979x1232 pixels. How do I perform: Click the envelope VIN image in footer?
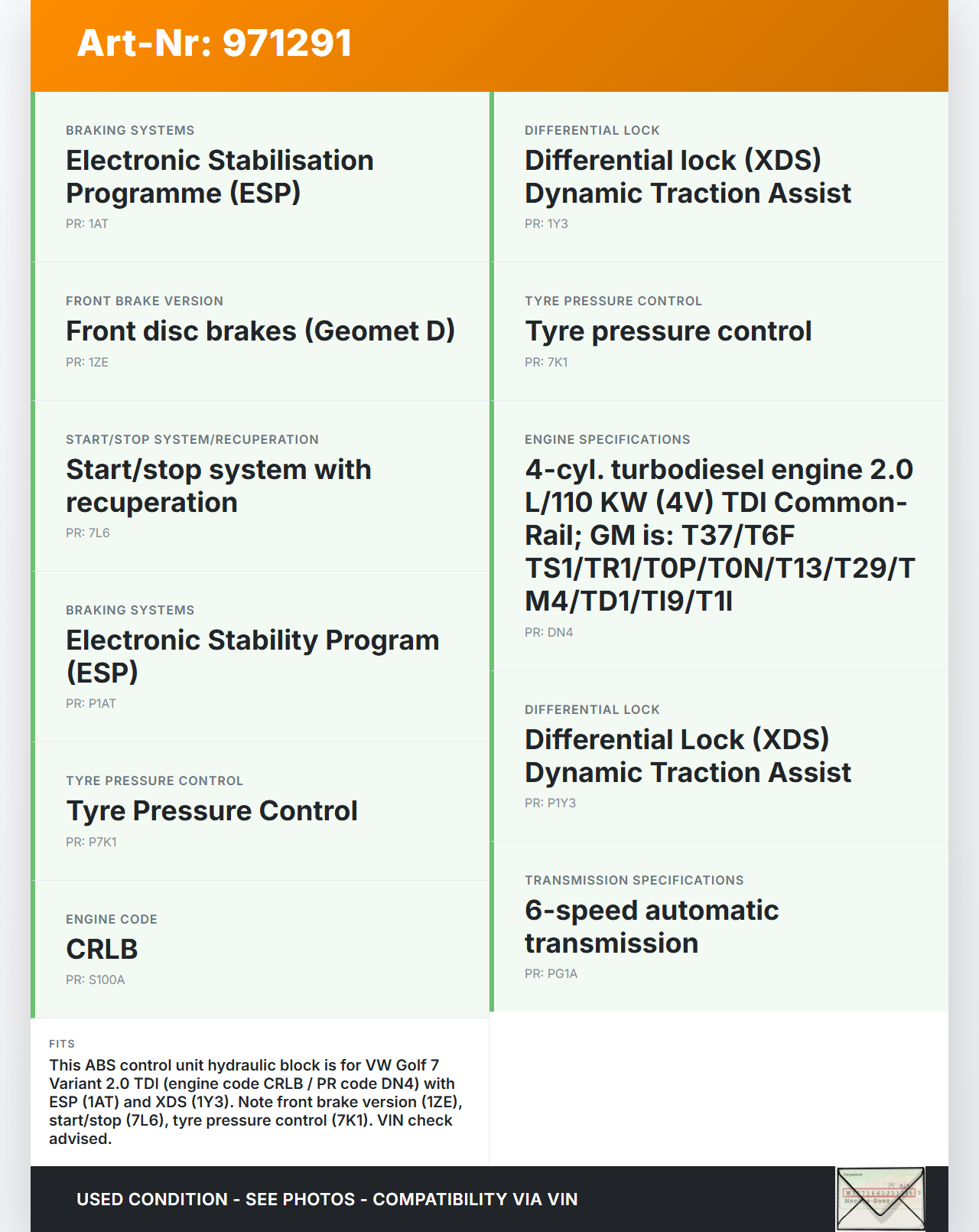coord(880,1198)
